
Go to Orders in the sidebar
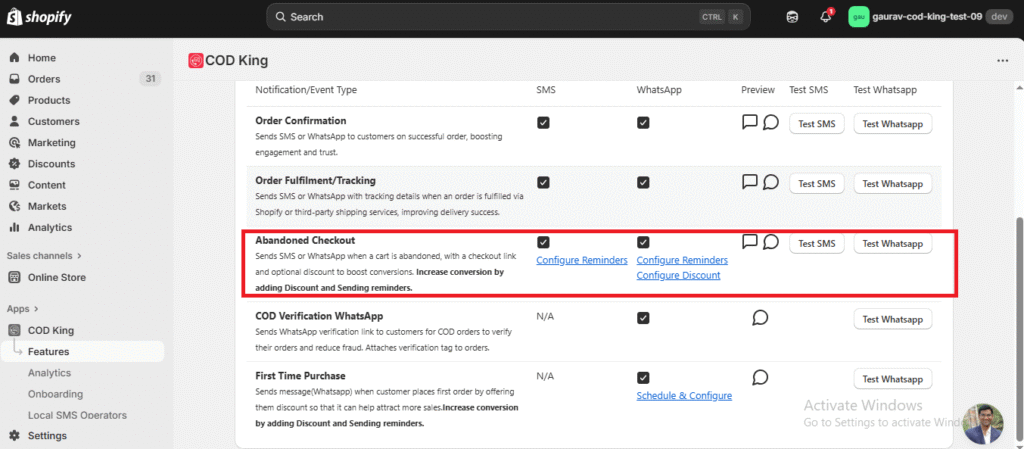pos(44,79)
